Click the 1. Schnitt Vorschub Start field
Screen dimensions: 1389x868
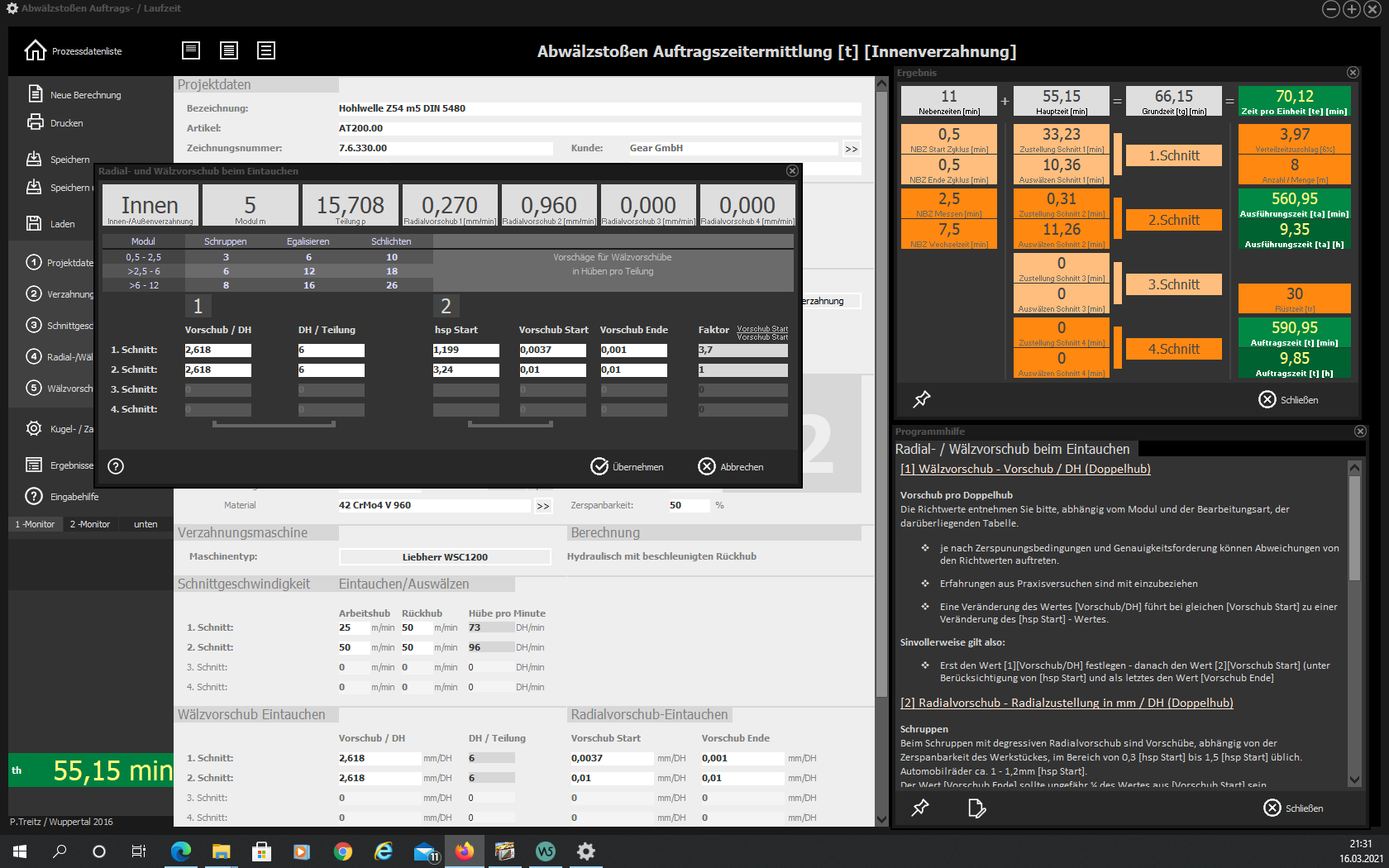coord(552,350)
